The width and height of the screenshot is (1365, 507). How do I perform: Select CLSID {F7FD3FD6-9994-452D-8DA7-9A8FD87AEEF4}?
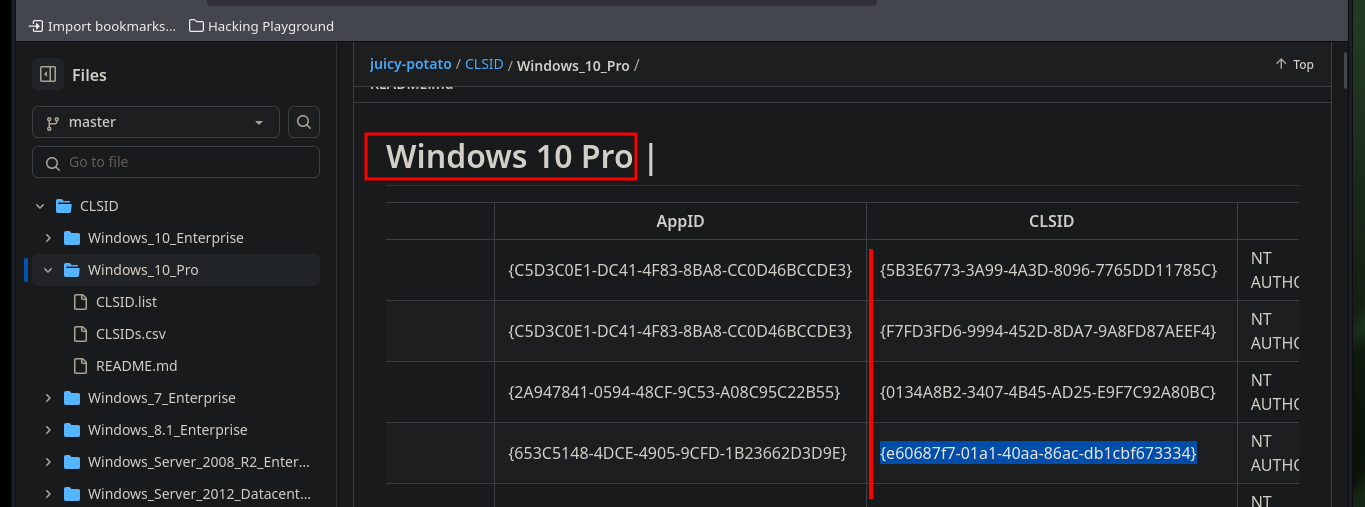(1048, 331)
